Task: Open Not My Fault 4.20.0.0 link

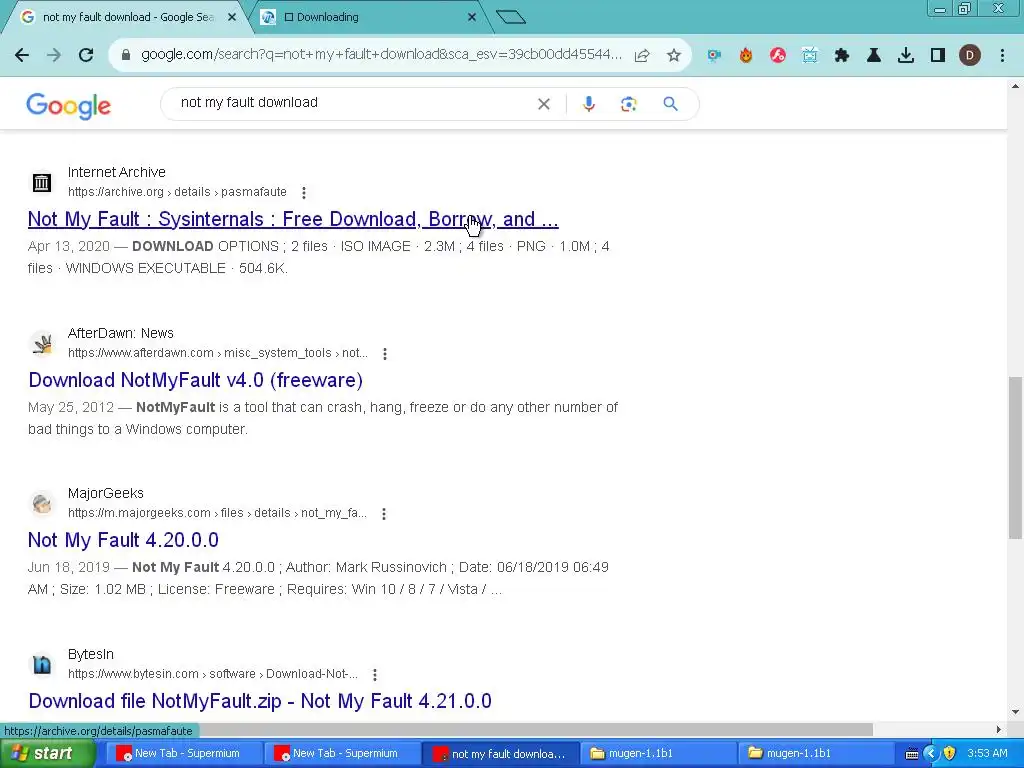Action: pyautogui.click(x=123, y=540)
